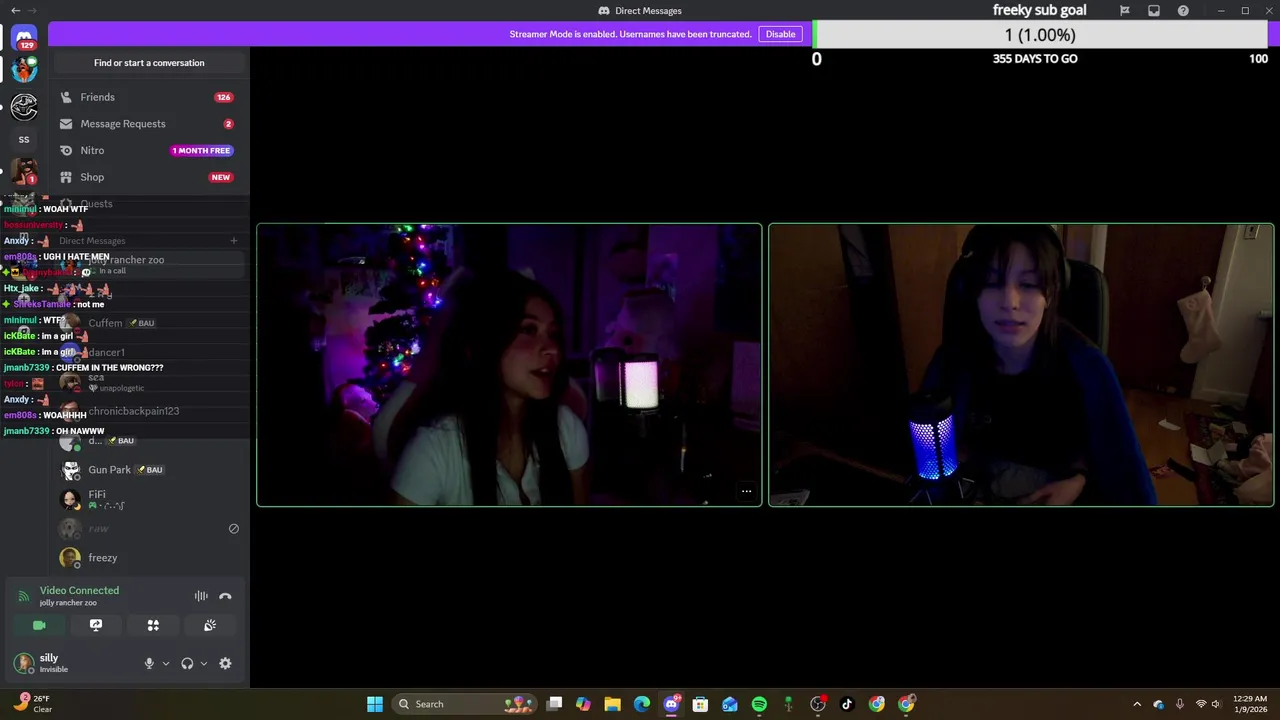Click the Windows taskbar Search box
Viewport: 1280px width, 720px height.
465,704
